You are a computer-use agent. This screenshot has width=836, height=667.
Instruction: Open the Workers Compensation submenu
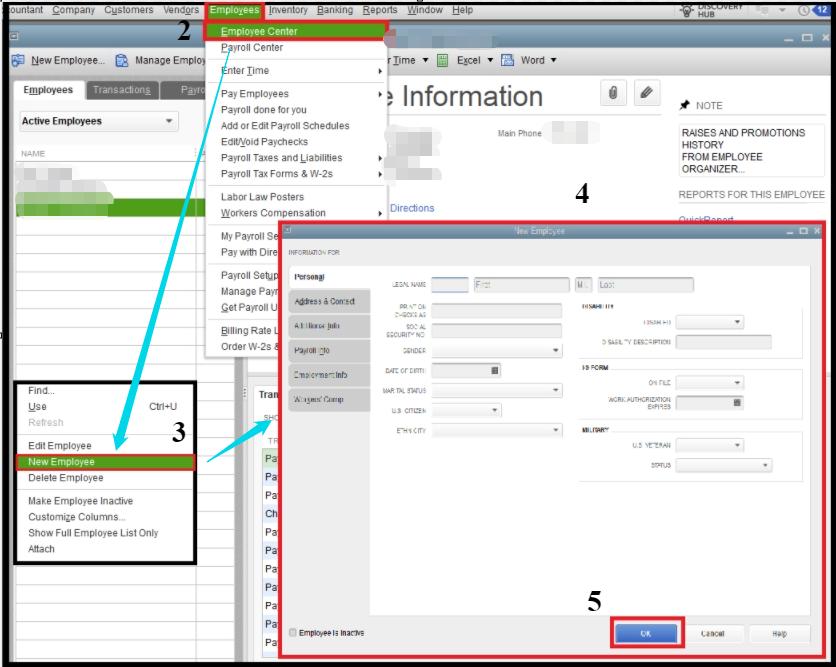pyautogui.click(x=295, y=213)
